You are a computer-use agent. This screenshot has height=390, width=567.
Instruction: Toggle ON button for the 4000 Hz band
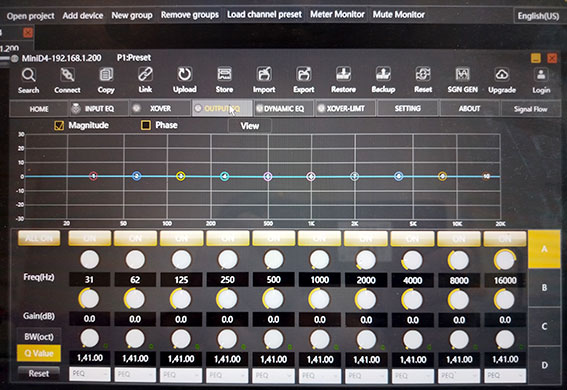coord(412,239)
